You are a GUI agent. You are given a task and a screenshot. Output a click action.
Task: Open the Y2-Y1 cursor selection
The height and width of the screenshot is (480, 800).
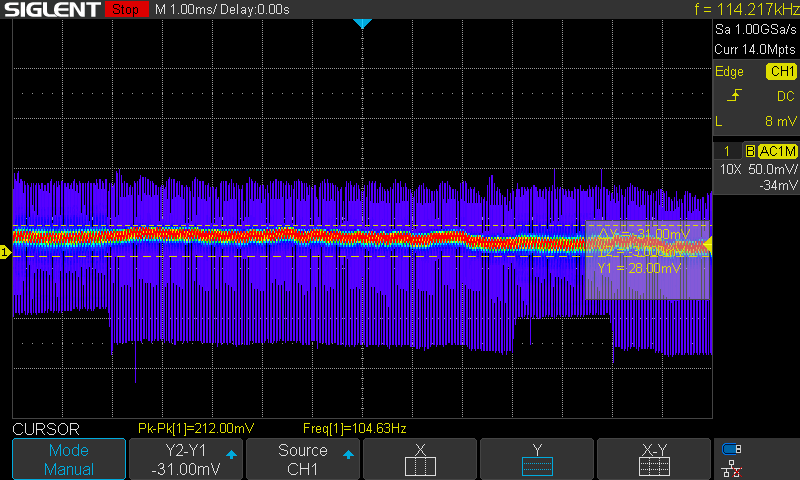point(186,459)
